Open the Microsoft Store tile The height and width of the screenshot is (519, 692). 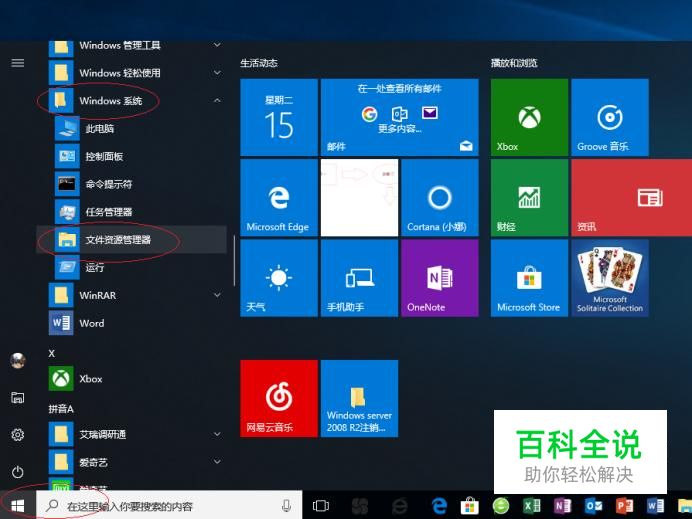529,278
